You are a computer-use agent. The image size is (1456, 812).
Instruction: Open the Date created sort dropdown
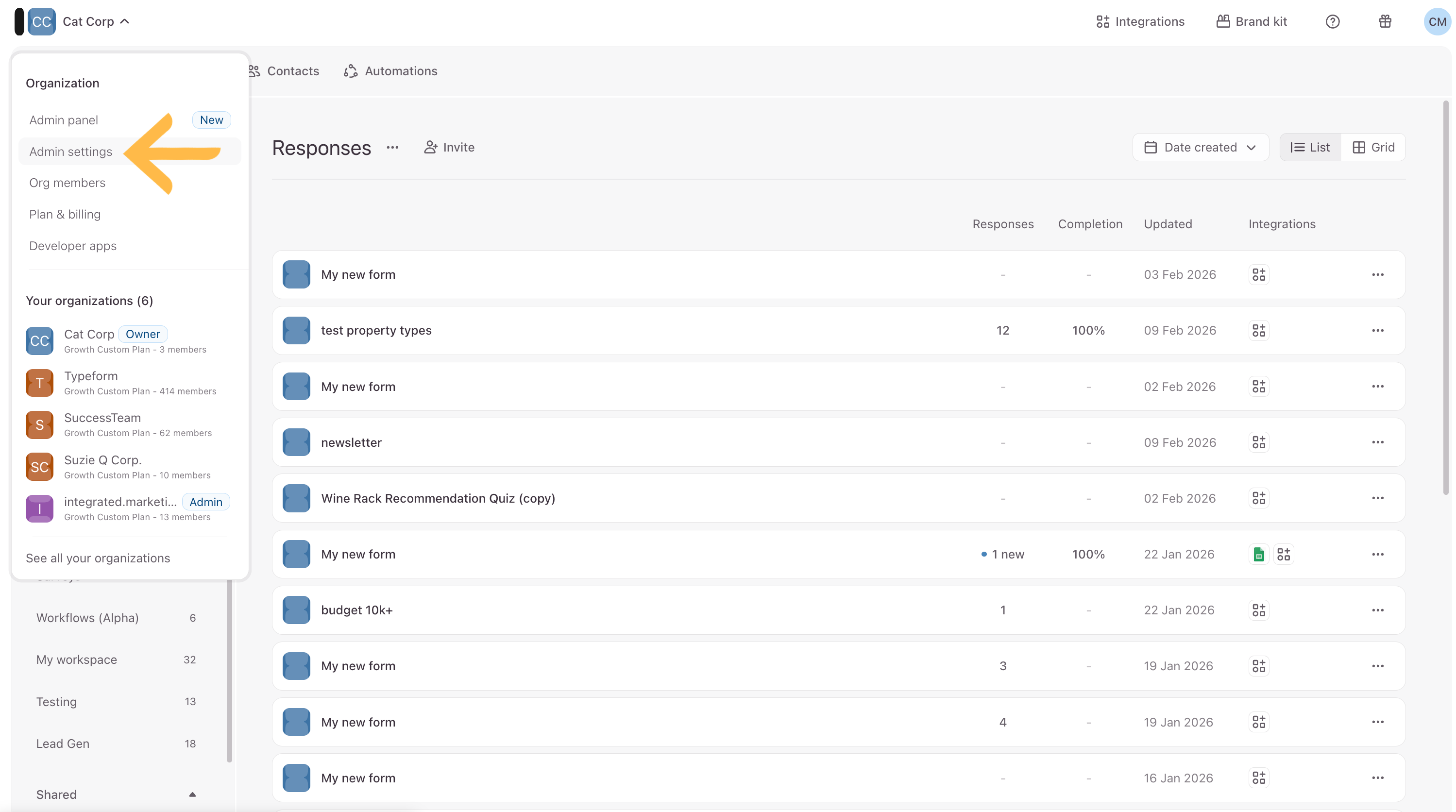(1200, 148)
